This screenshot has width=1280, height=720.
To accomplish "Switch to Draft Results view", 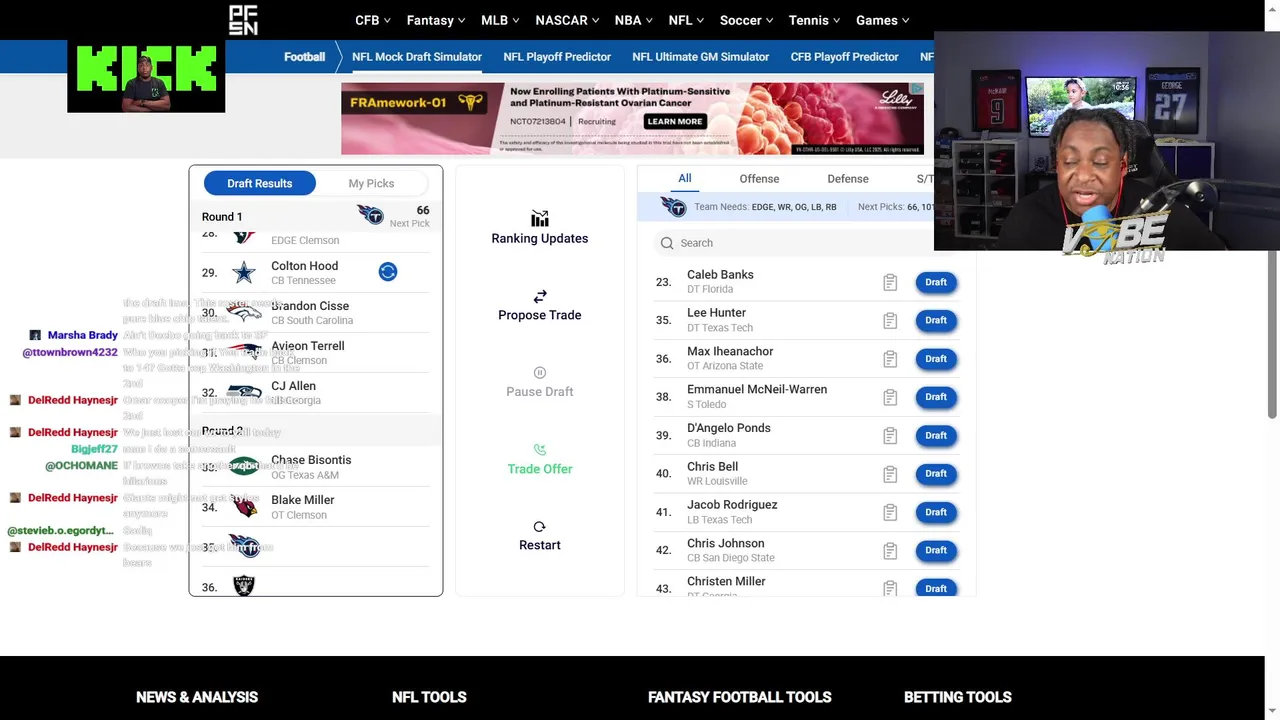I will click(260, 183).
